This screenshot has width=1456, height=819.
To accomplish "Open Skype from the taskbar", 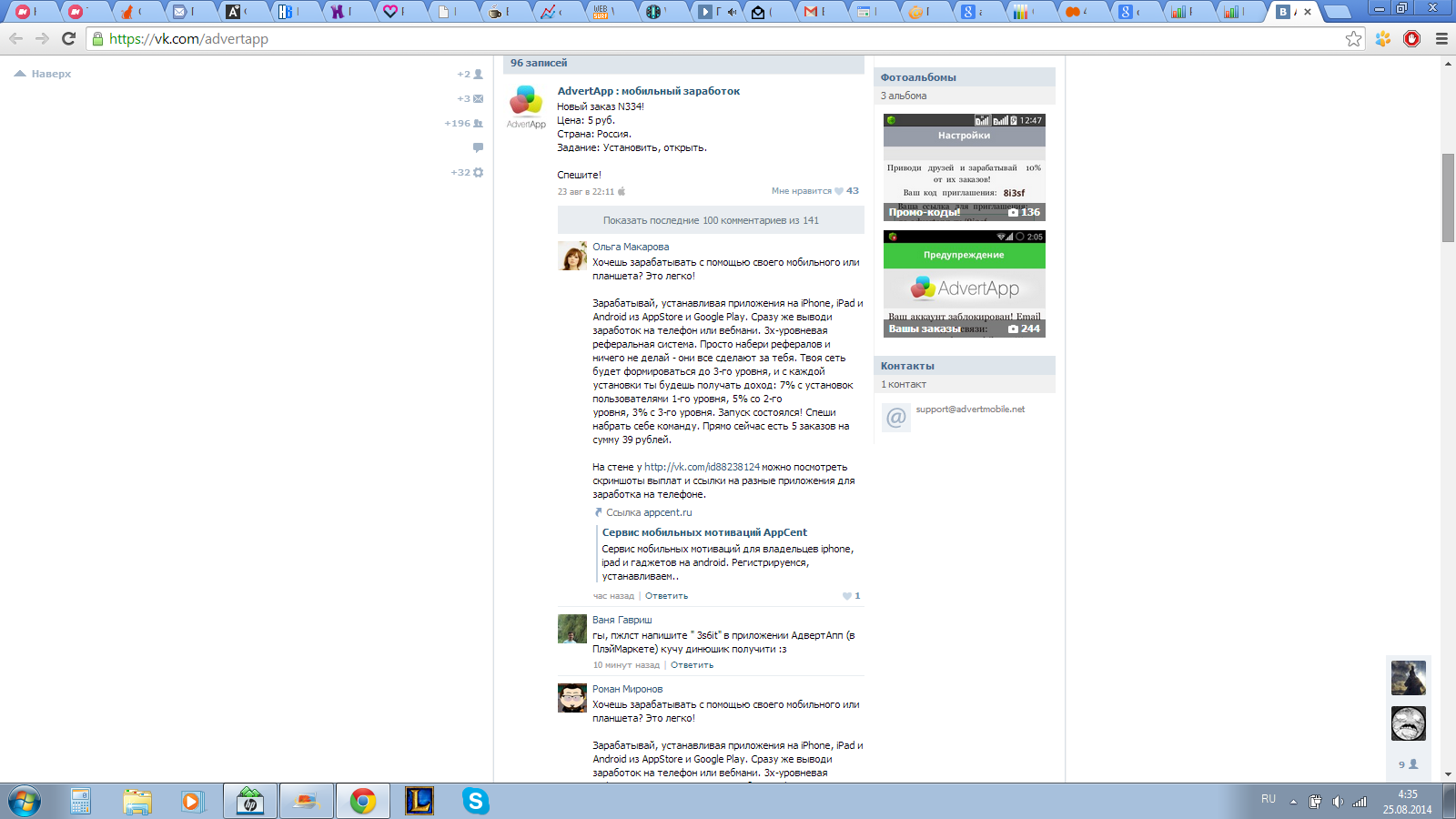I will pos(476,802).
